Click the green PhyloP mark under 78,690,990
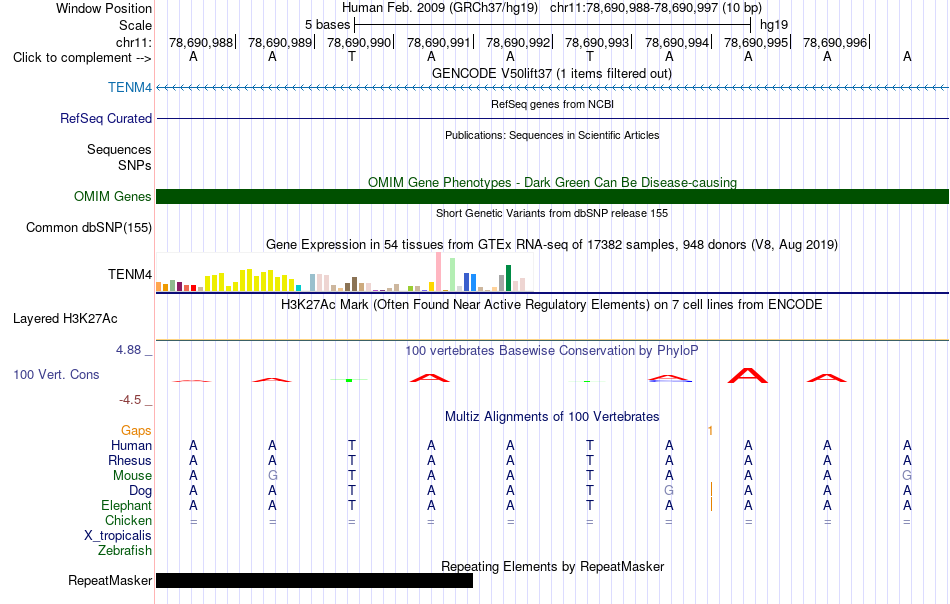Screen dimensions: 950x604 click(x=349, y=380)
